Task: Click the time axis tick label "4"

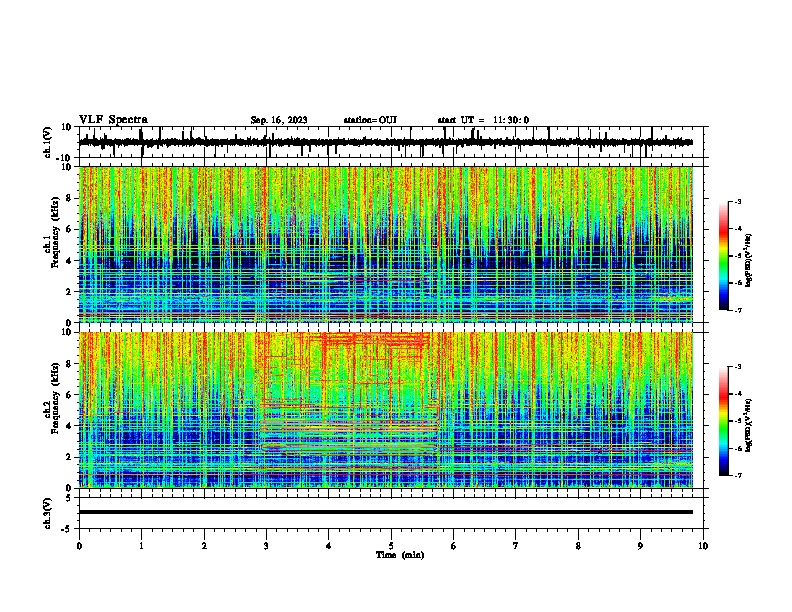Action: coord(329,546)
